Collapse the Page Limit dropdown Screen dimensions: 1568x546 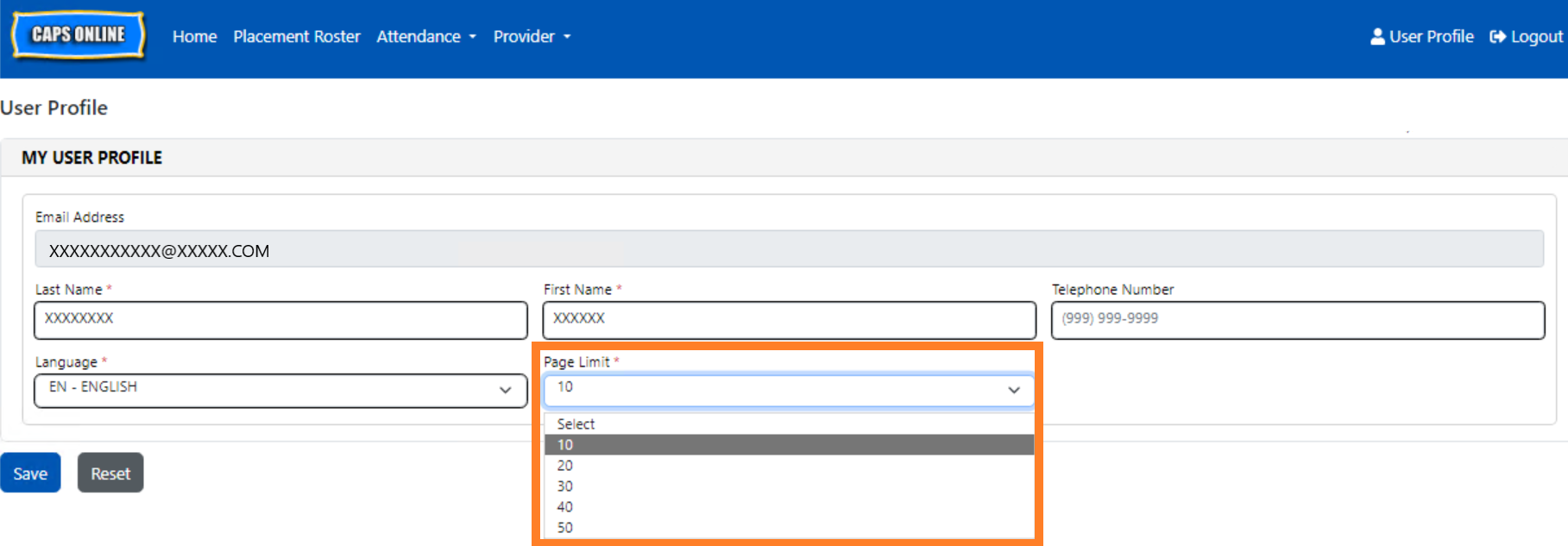788,390
